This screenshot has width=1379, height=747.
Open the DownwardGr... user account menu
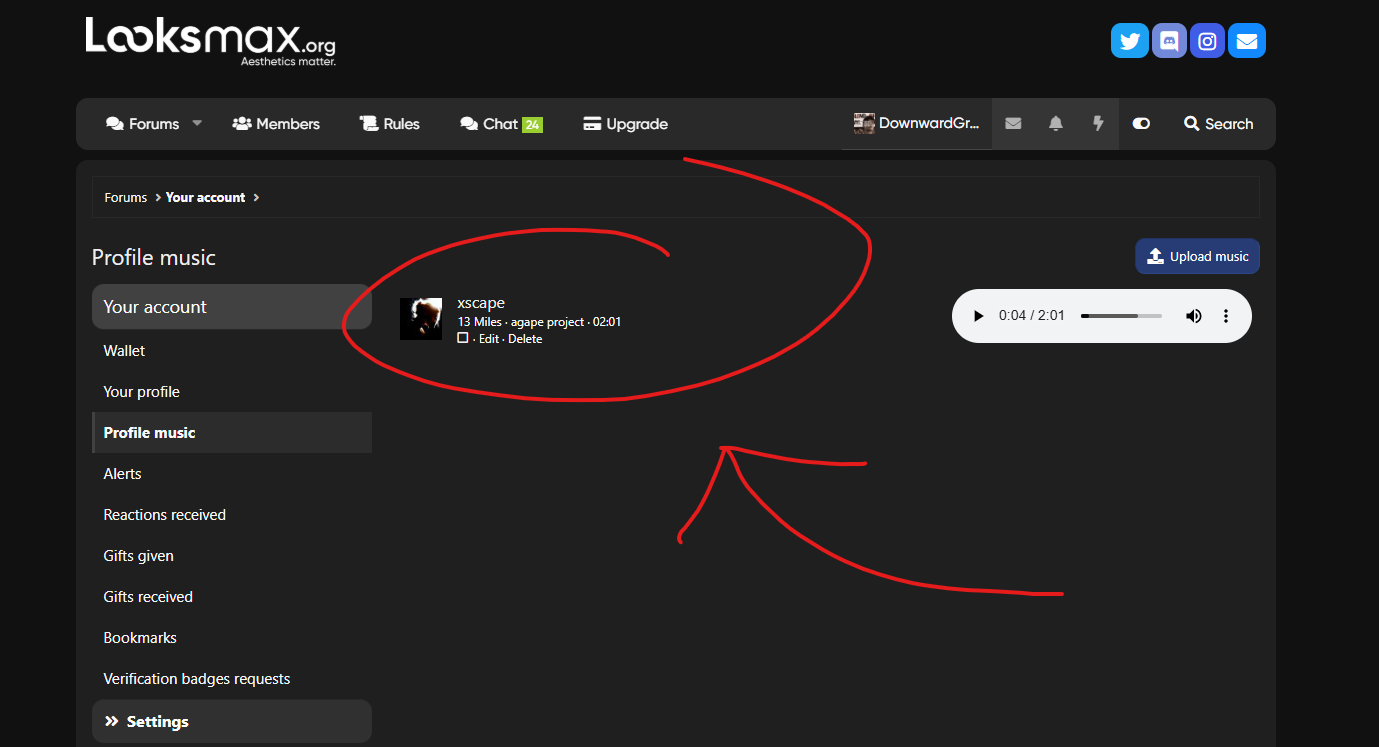(916, 124)
